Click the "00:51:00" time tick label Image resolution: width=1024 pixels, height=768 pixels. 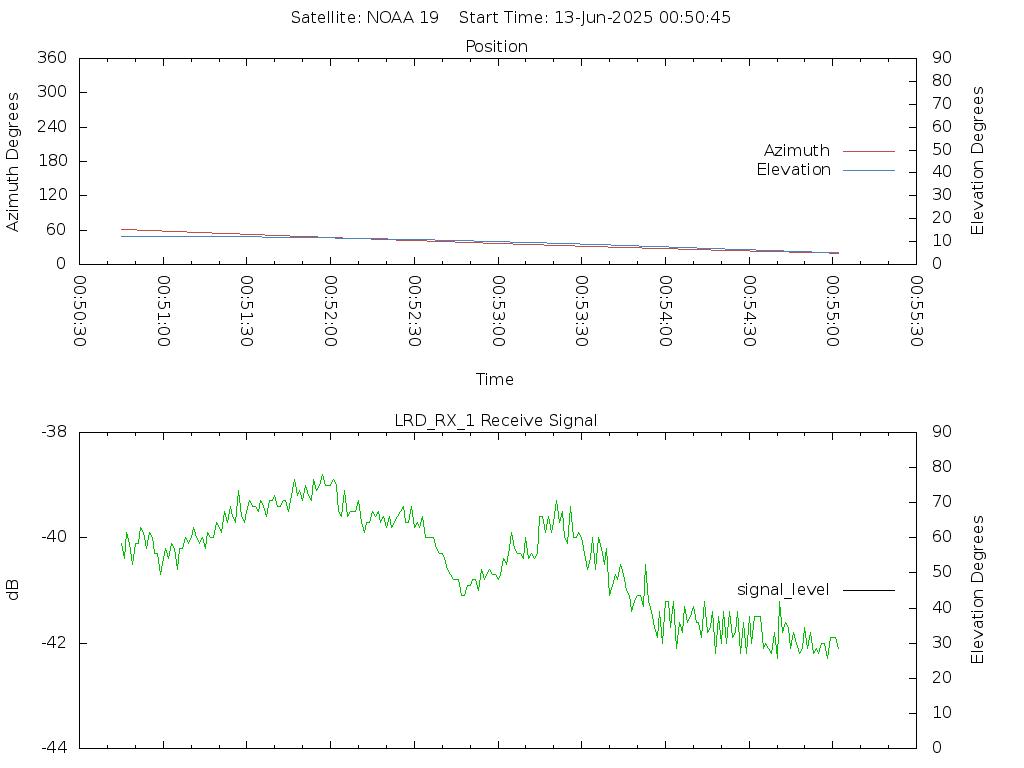pos(163,311)
